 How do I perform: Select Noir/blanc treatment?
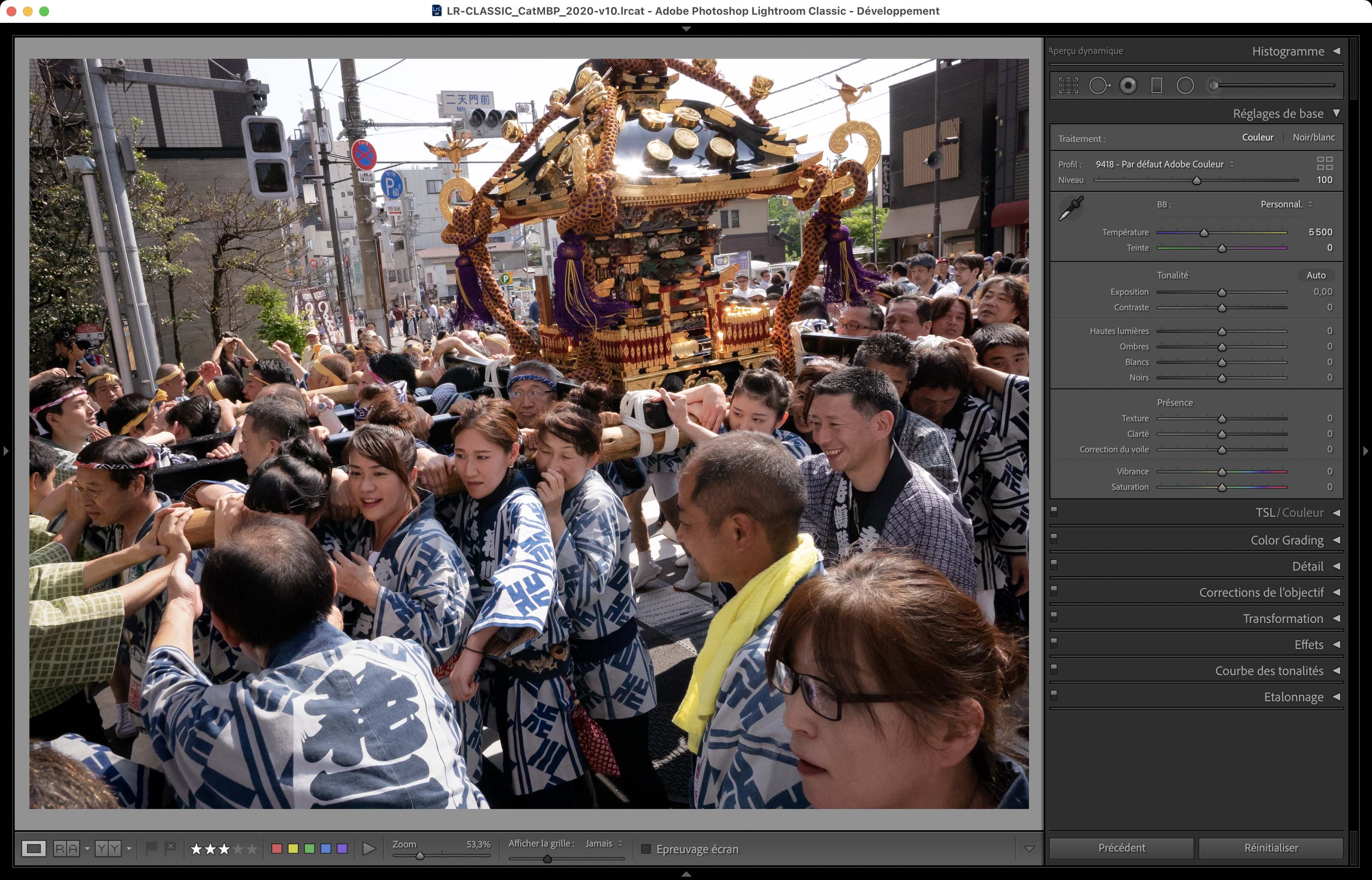1313,137
